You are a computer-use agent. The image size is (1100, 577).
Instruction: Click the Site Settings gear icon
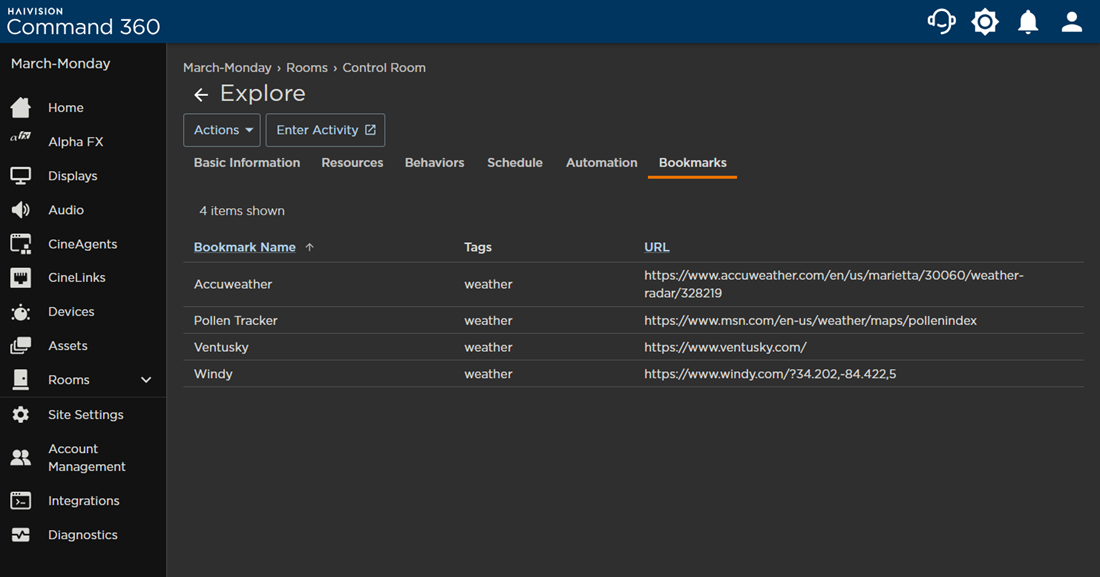tap(21, 414)
